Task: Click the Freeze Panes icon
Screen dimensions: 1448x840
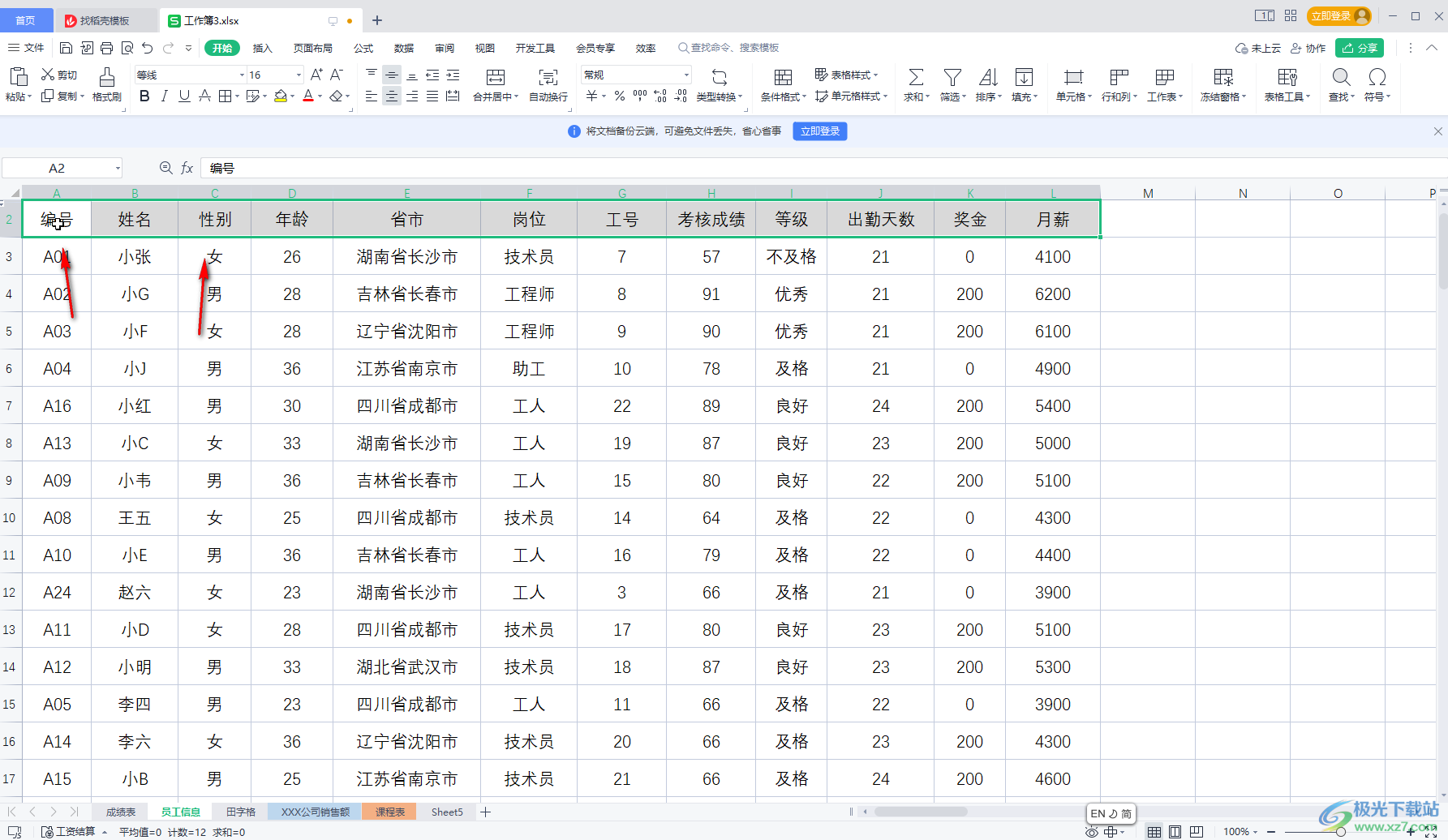Action: (1223, 77)
